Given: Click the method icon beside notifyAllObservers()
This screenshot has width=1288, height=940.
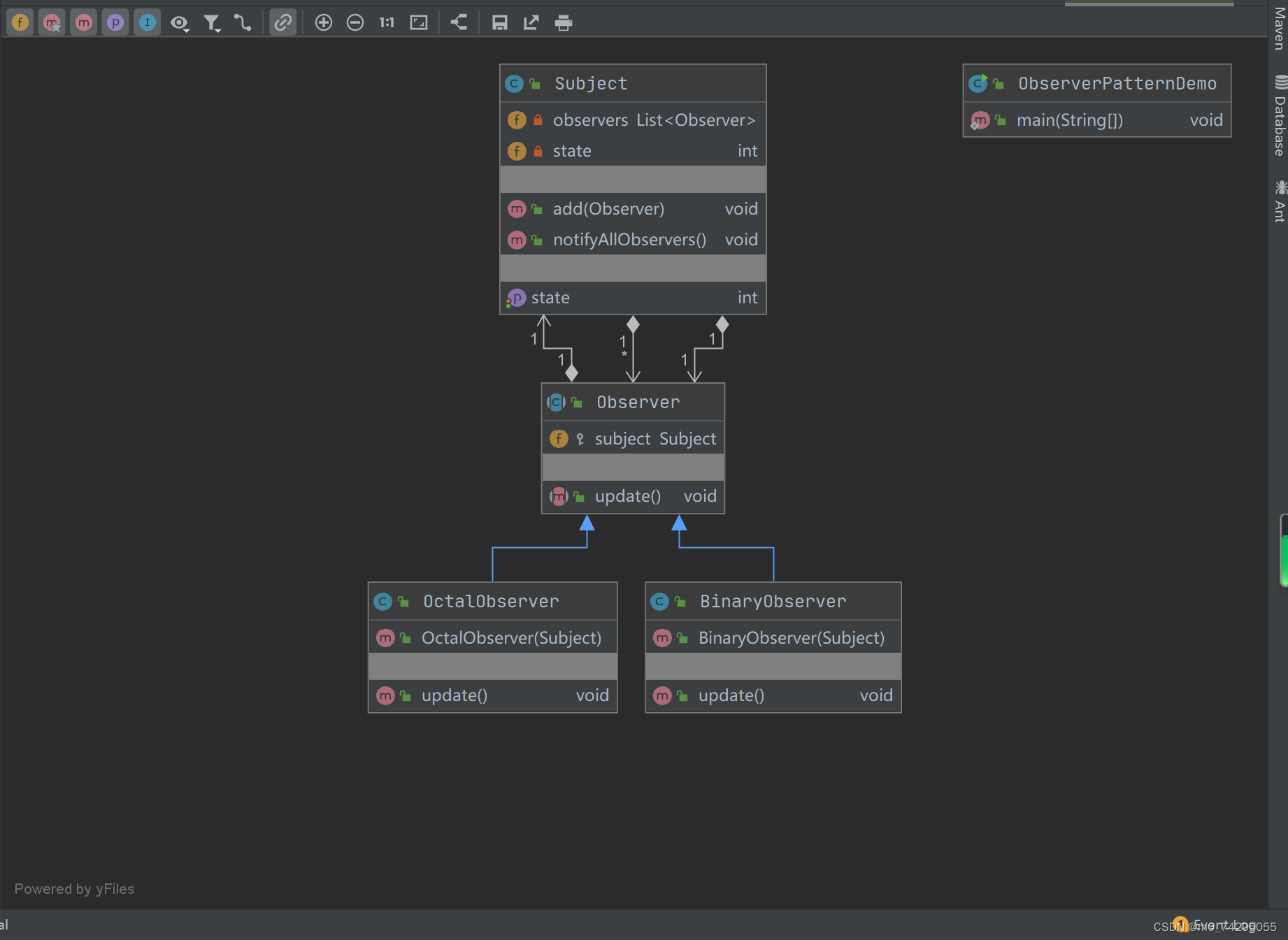Looking at the screenshot, I should pyautogui.click(x=517, y=240).
